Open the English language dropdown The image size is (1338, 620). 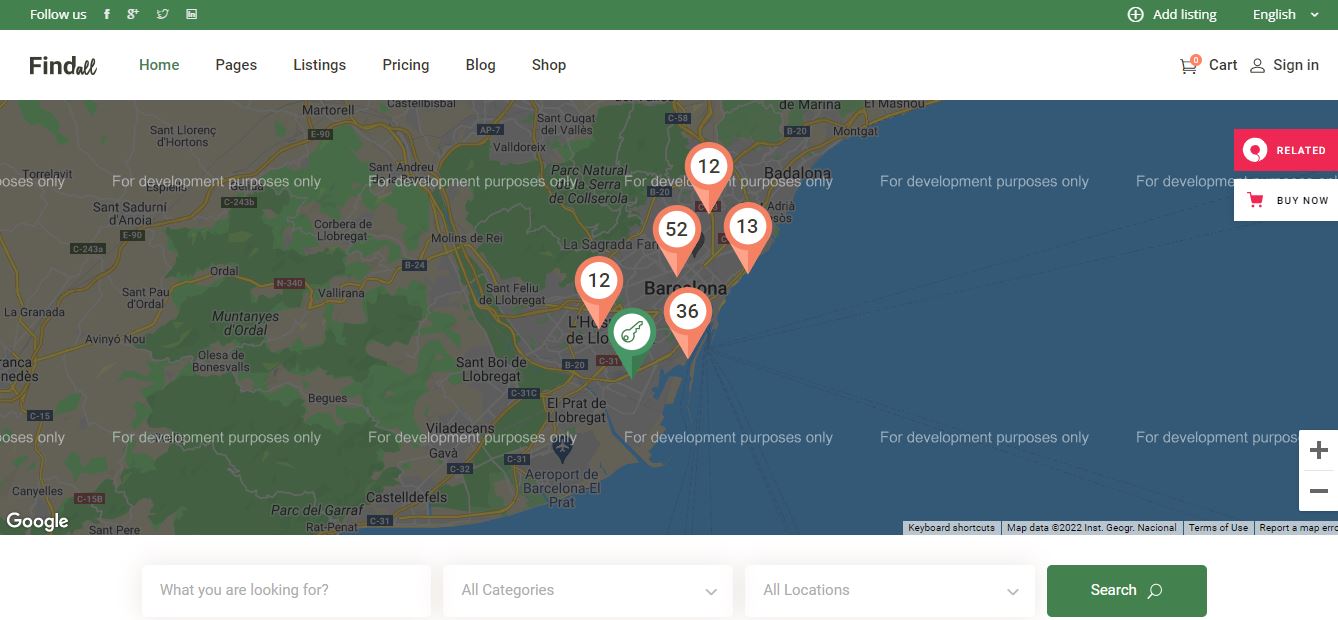coord(1284,14)
